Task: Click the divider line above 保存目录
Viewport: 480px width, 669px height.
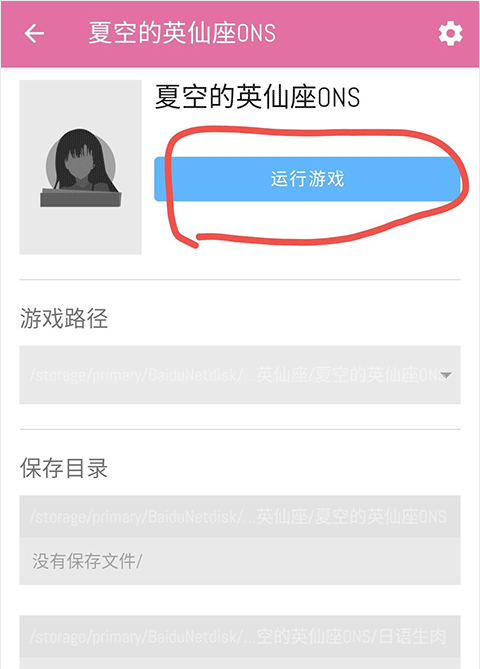Action: click(x=240, y=429)
